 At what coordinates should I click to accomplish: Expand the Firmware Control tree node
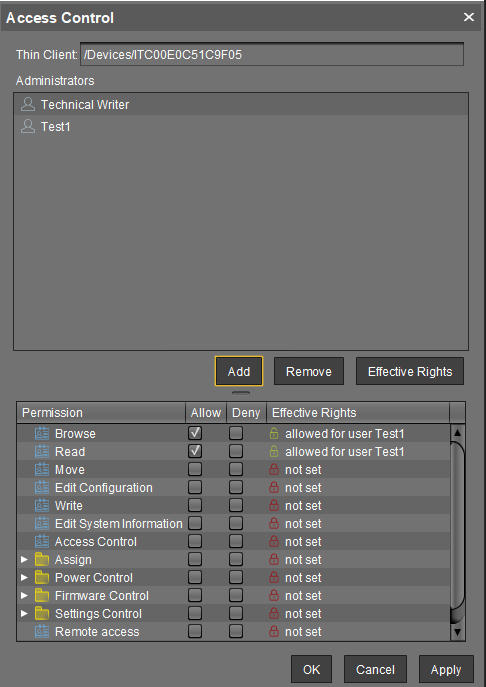coord(25,596)
